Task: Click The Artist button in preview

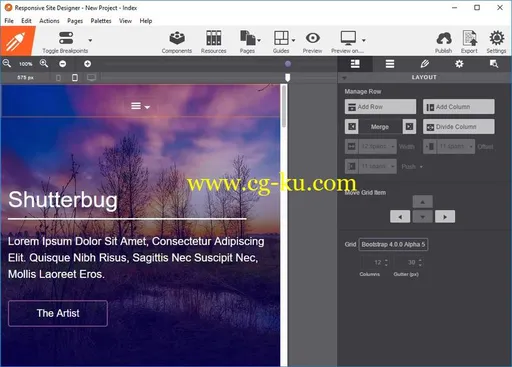Action: [x=58, y=313]
